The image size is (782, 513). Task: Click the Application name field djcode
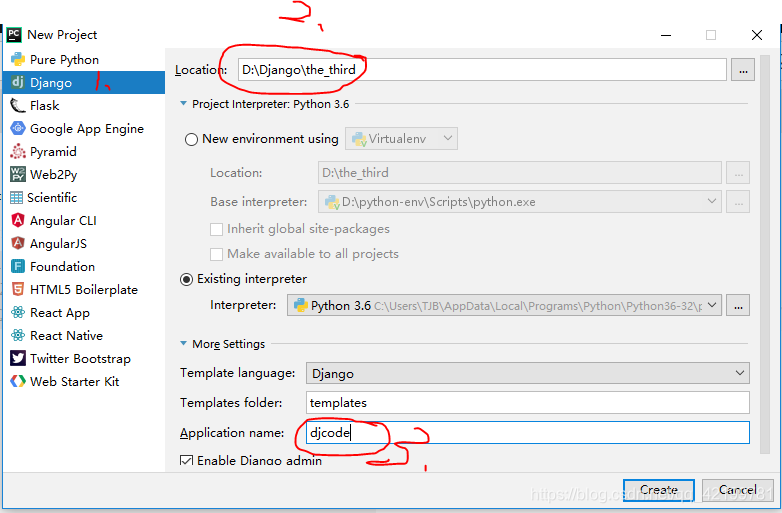tap(528, 432)
